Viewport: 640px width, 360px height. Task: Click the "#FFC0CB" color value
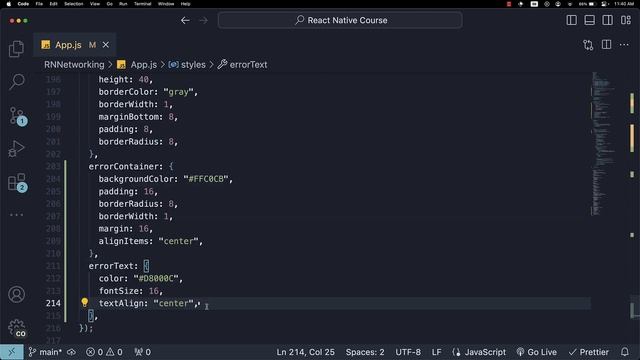(206, 179)
